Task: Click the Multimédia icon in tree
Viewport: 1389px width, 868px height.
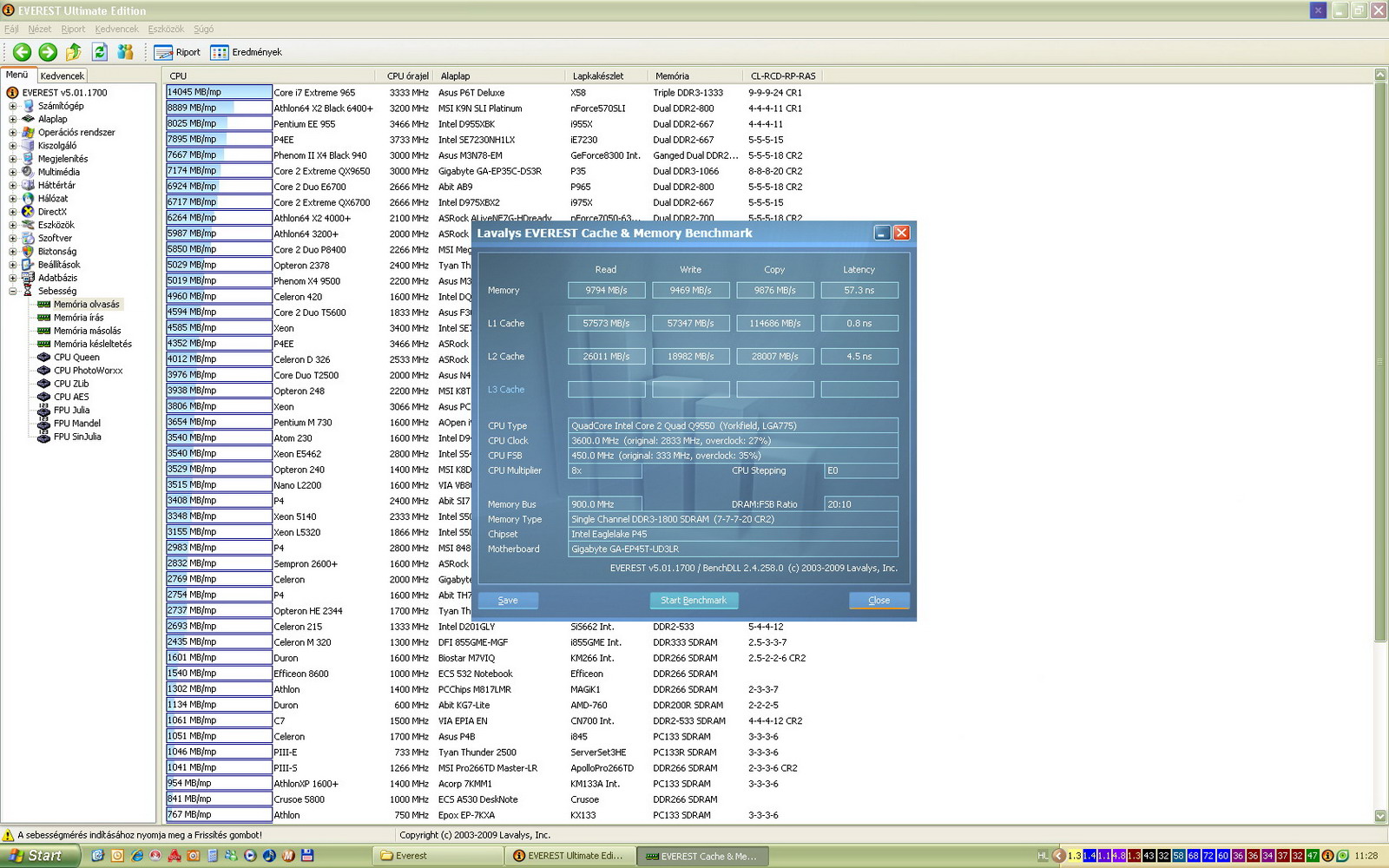Action: point(28,172)
